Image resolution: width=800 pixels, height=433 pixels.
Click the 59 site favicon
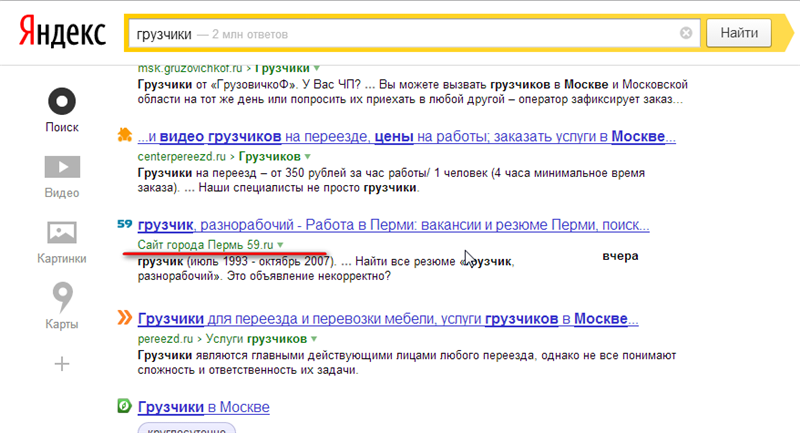click(125, 224)
